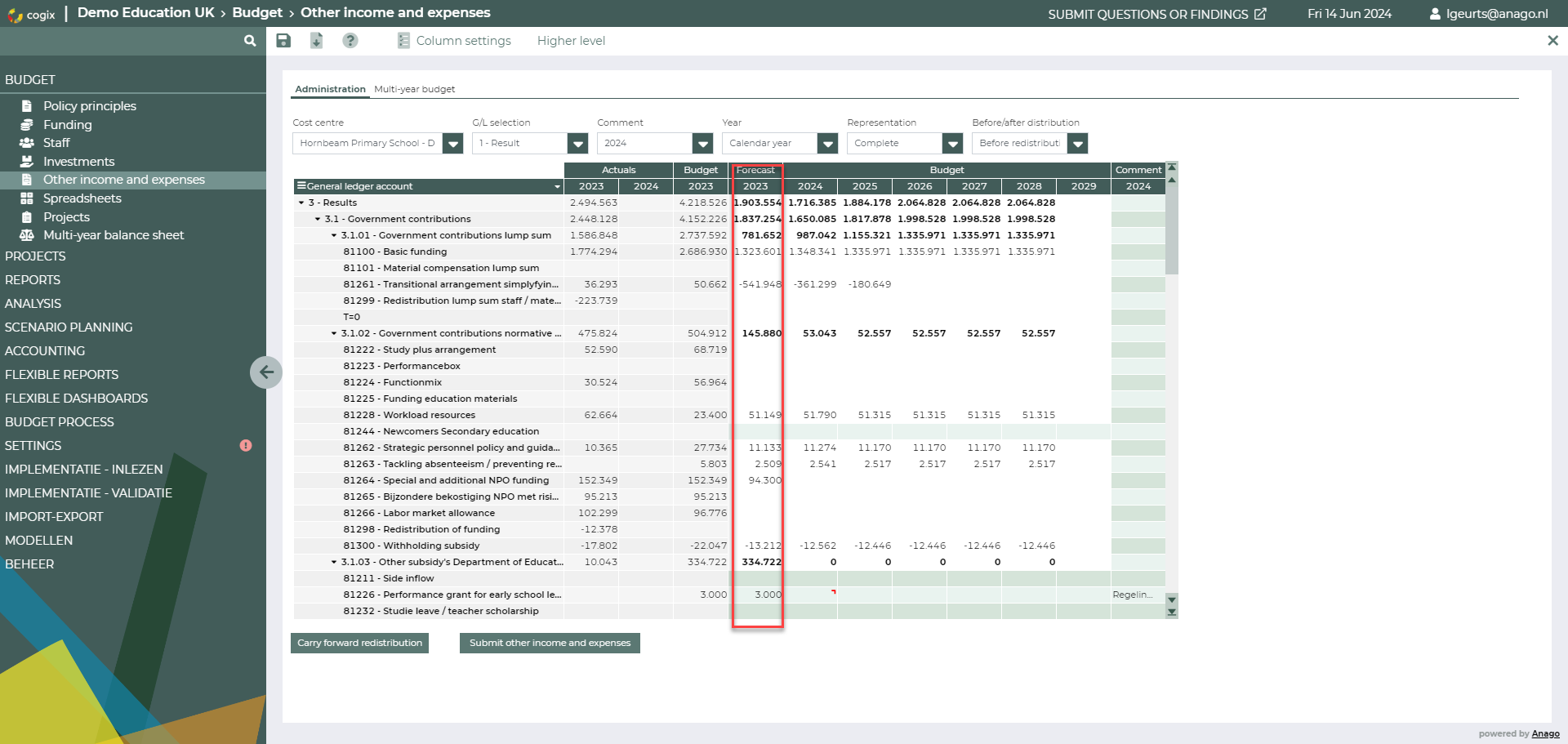
Task: Open Before/after distribution dropdown
Action: tap(1078, 144)
